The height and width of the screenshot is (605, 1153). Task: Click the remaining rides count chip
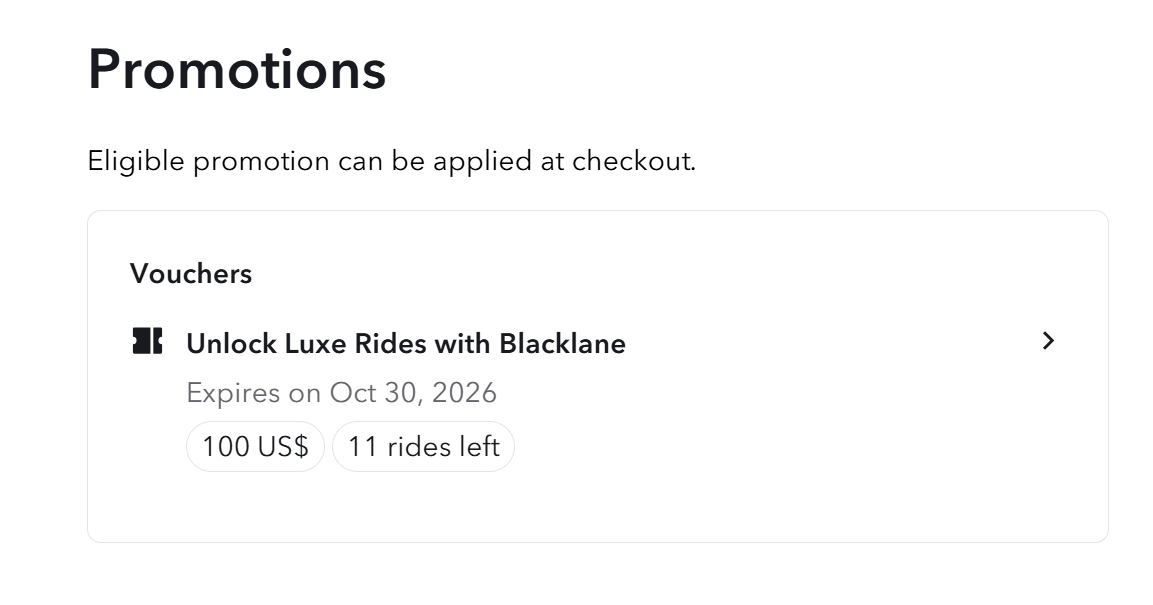tap(423, 446)
